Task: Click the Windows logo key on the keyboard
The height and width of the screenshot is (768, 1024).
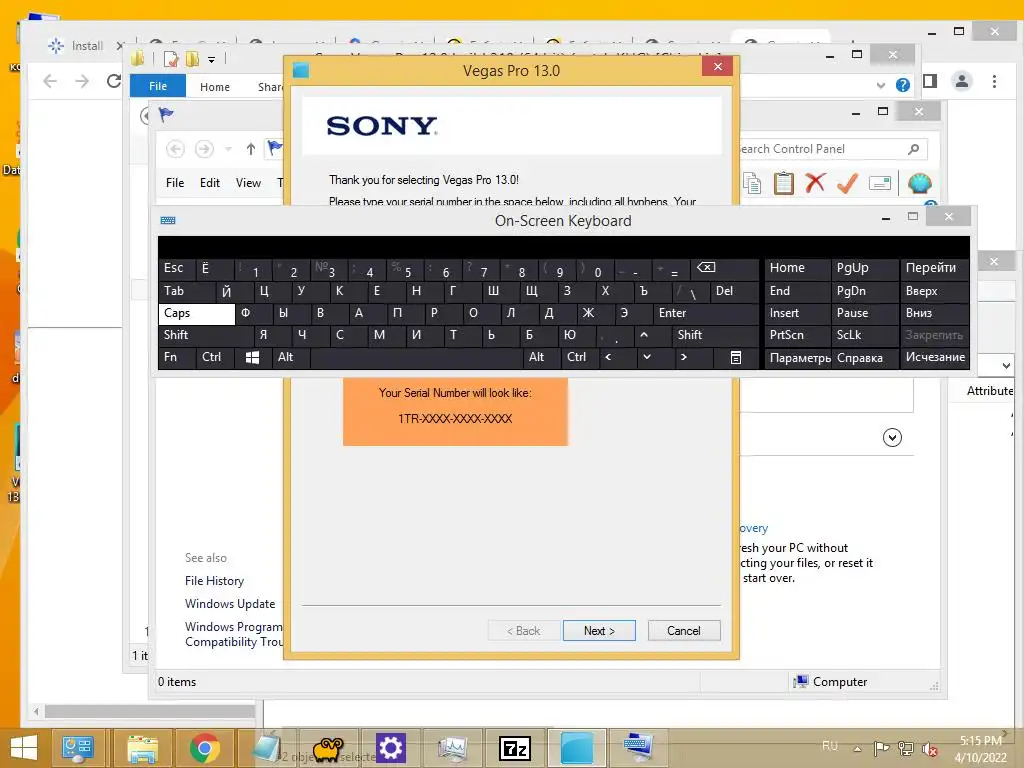Action: click(x=252, y=358)
